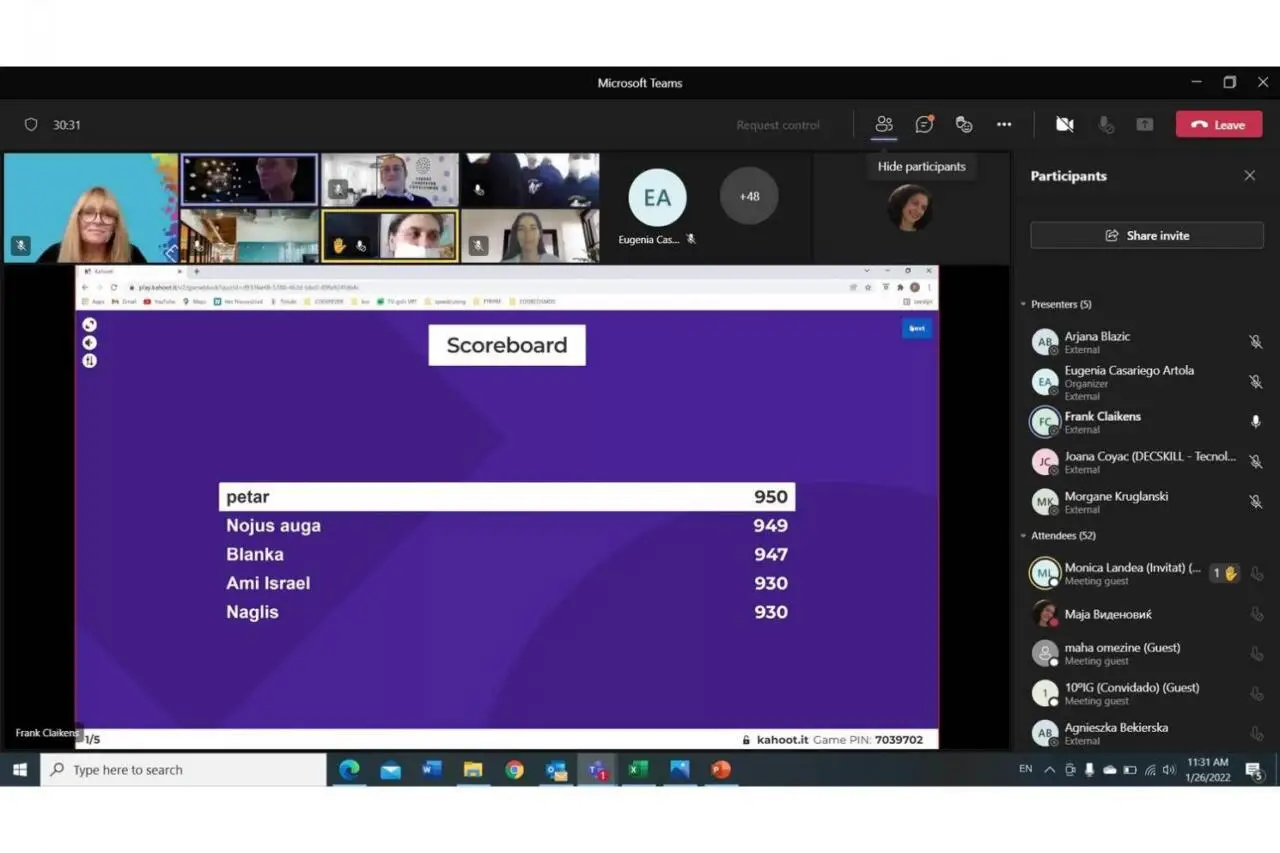Toggle the microphone in the Teams toolbar

click(1105, 124)
